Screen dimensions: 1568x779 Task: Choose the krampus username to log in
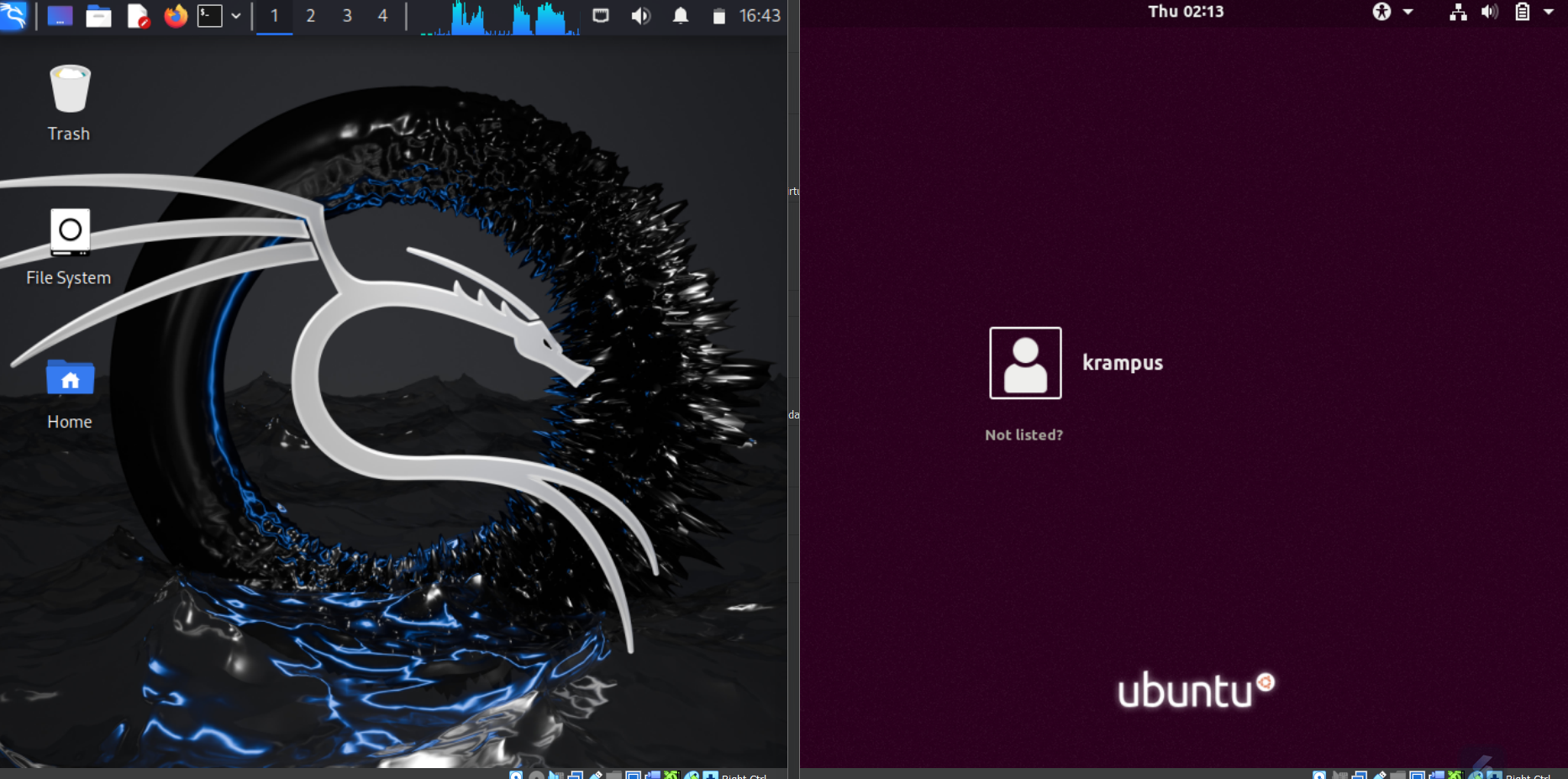pos(1123,363)
